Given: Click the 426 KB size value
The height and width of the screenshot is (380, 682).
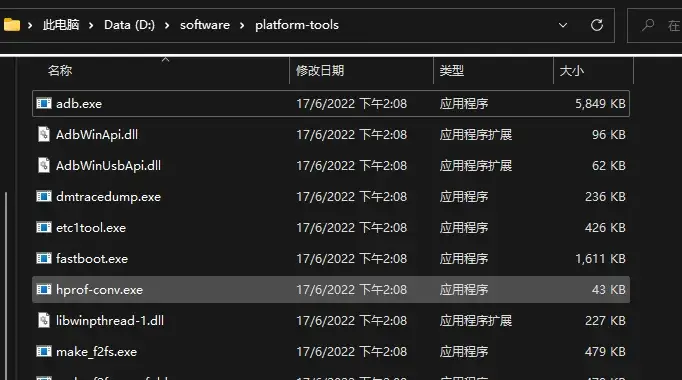Looking at the screenshot, I should click(x=605, y=227).
